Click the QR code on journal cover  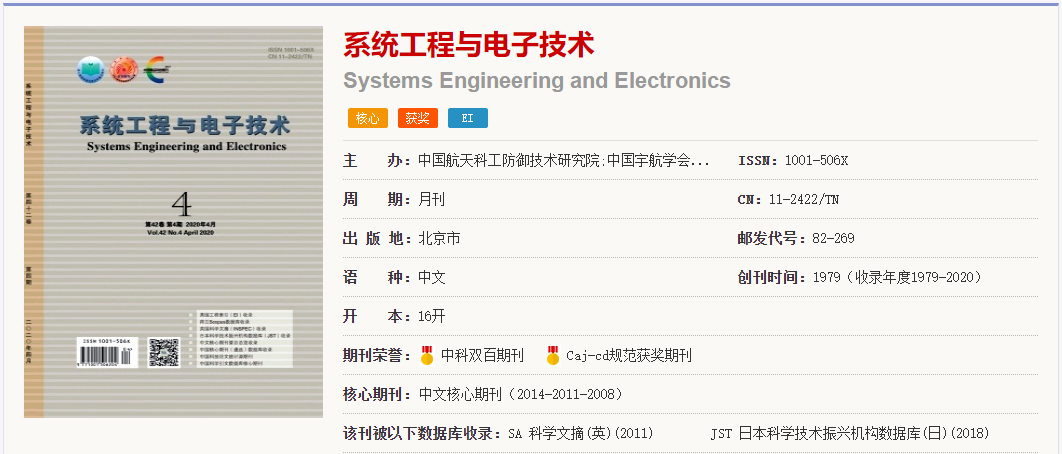[163, 352]
